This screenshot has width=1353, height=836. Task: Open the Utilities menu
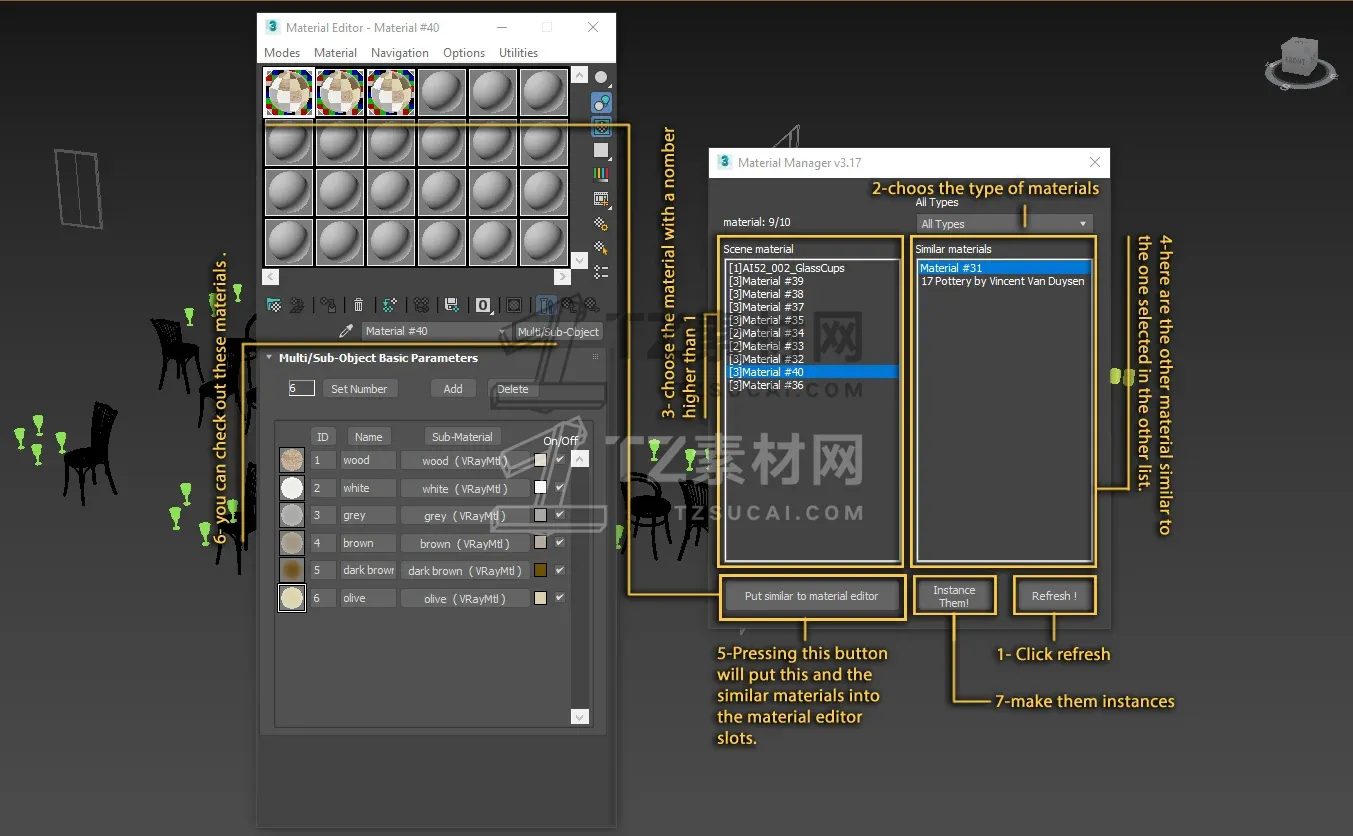pyautogui.click(x=518, y=53)
